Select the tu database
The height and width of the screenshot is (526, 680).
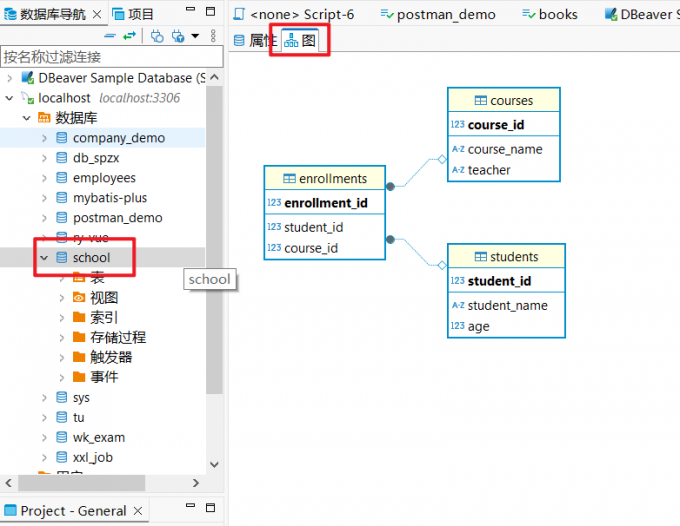(x=78, y=417)
